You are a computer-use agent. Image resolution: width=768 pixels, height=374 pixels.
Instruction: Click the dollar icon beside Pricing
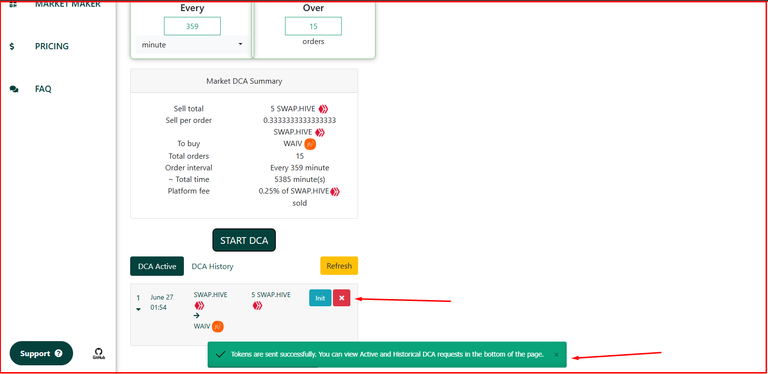(12, 47)
